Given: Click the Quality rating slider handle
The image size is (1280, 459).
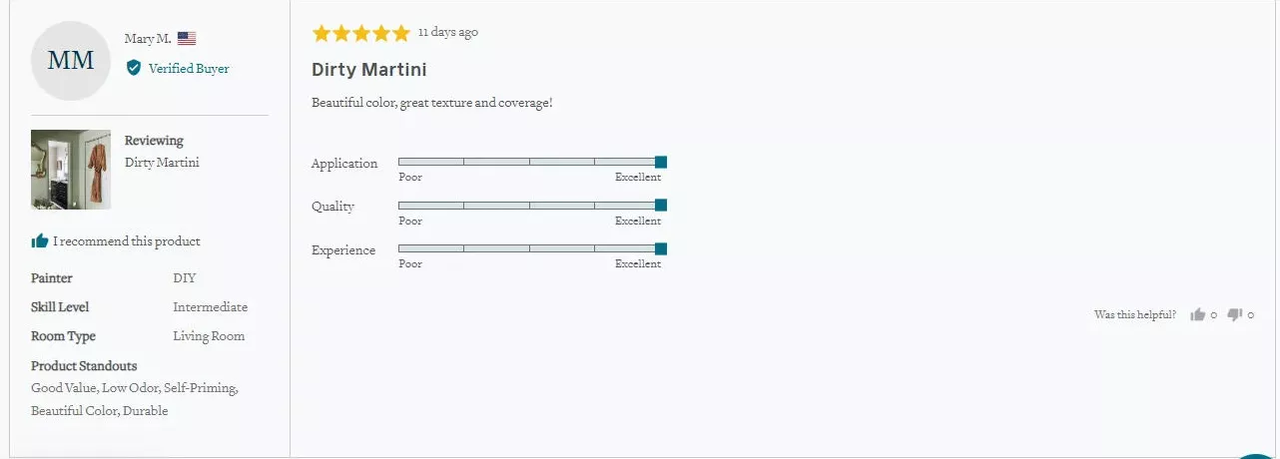Looking at the screenshot, I should (x=660, y=205).
